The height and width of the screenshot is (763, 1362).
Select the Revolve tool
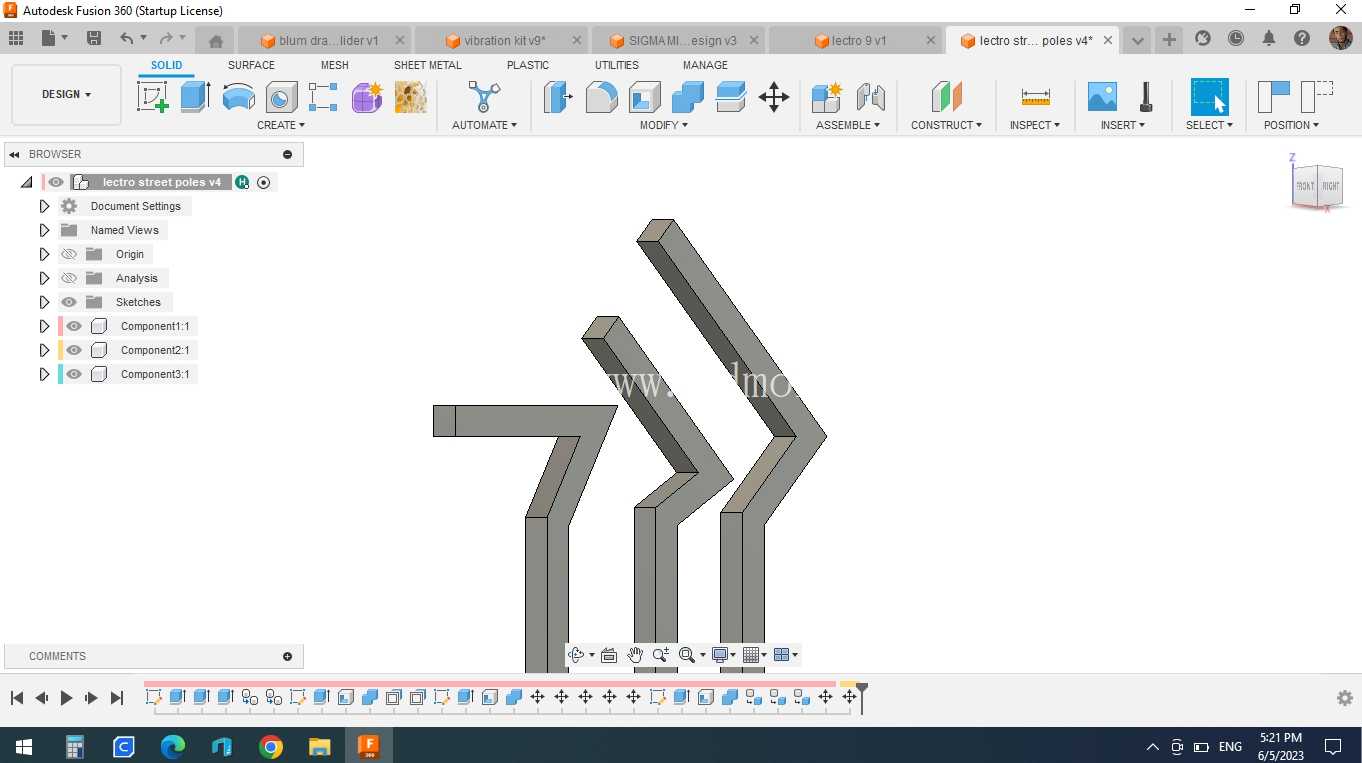pyautogui.click(x=238, y=97)
